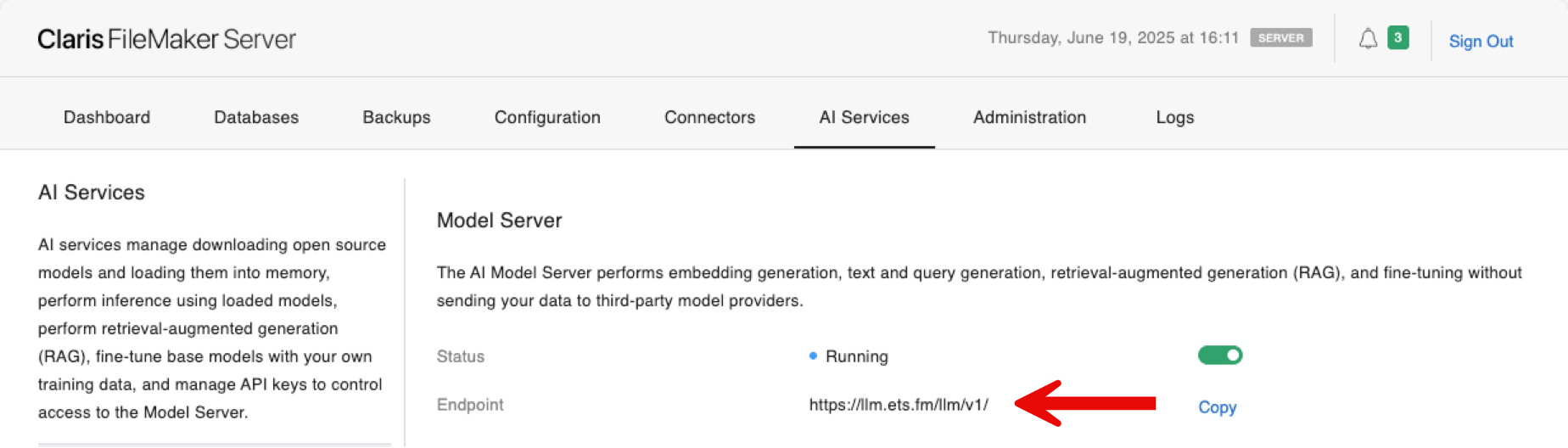
Task: Click the AI Services sidebar heading
Action: (92, 193)
